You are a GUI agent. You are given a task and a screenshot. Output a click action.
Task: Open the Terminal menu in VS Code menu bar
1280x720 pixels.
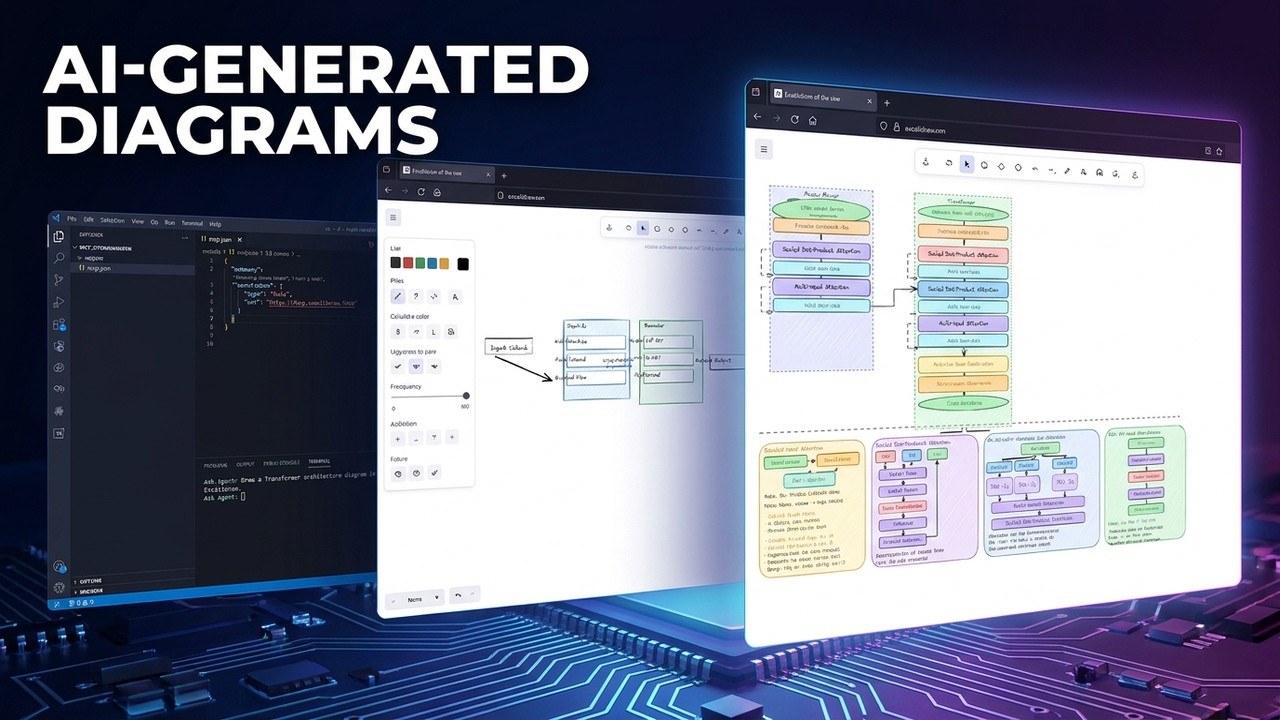pyautogui.click(x=192, y=223)
